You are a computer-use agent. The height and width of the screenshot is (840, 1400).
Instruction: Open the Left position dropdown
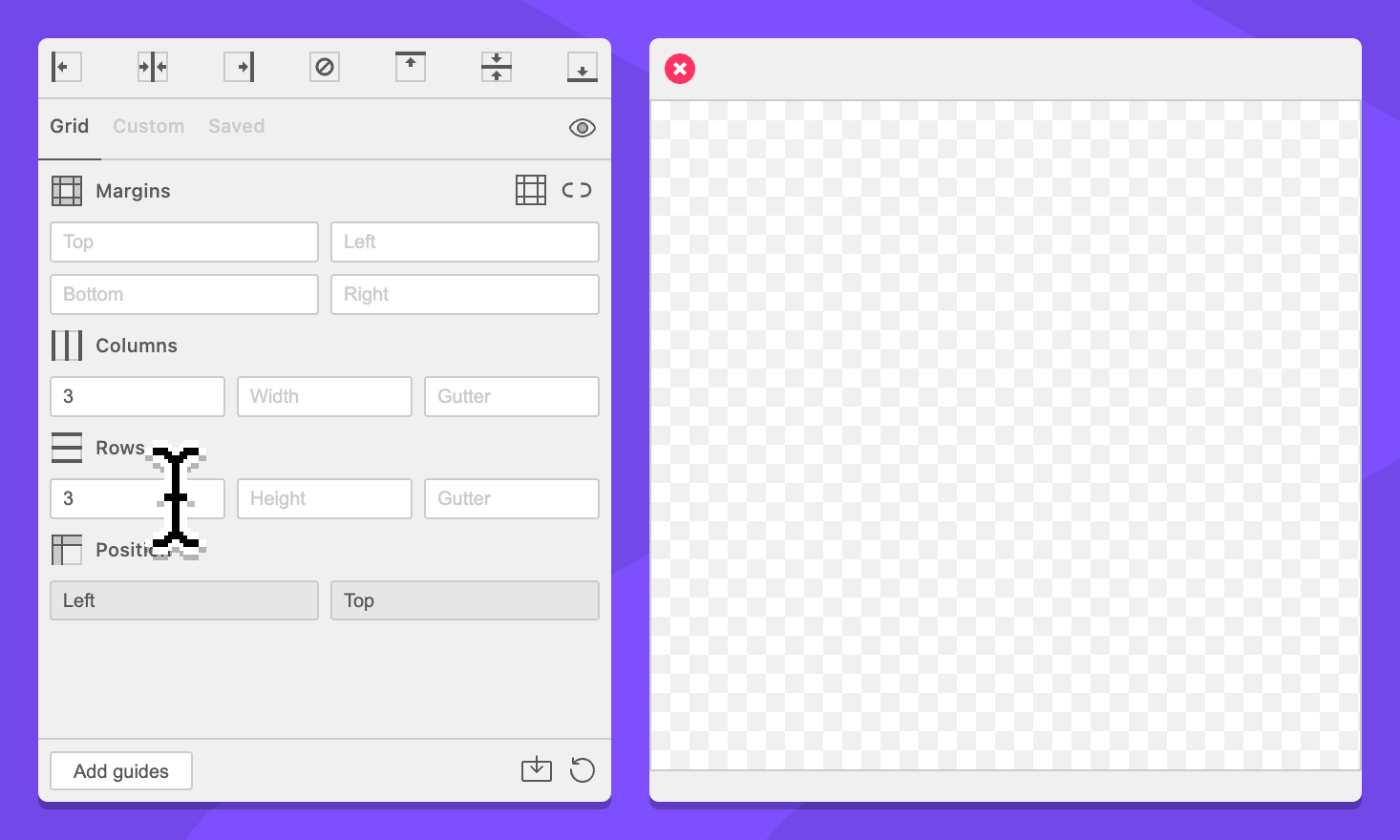[x=184, y=600]
